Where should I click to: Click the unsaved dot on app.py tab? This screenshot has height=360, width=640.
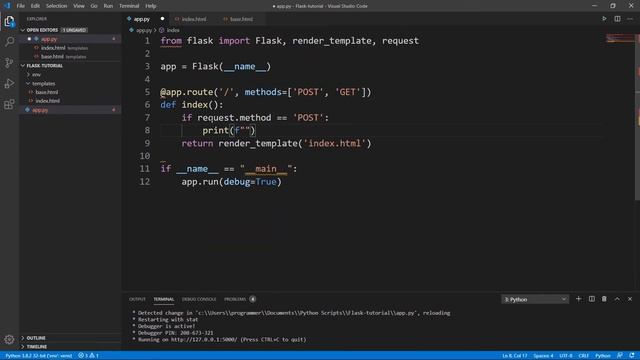(x=162, y=19)
